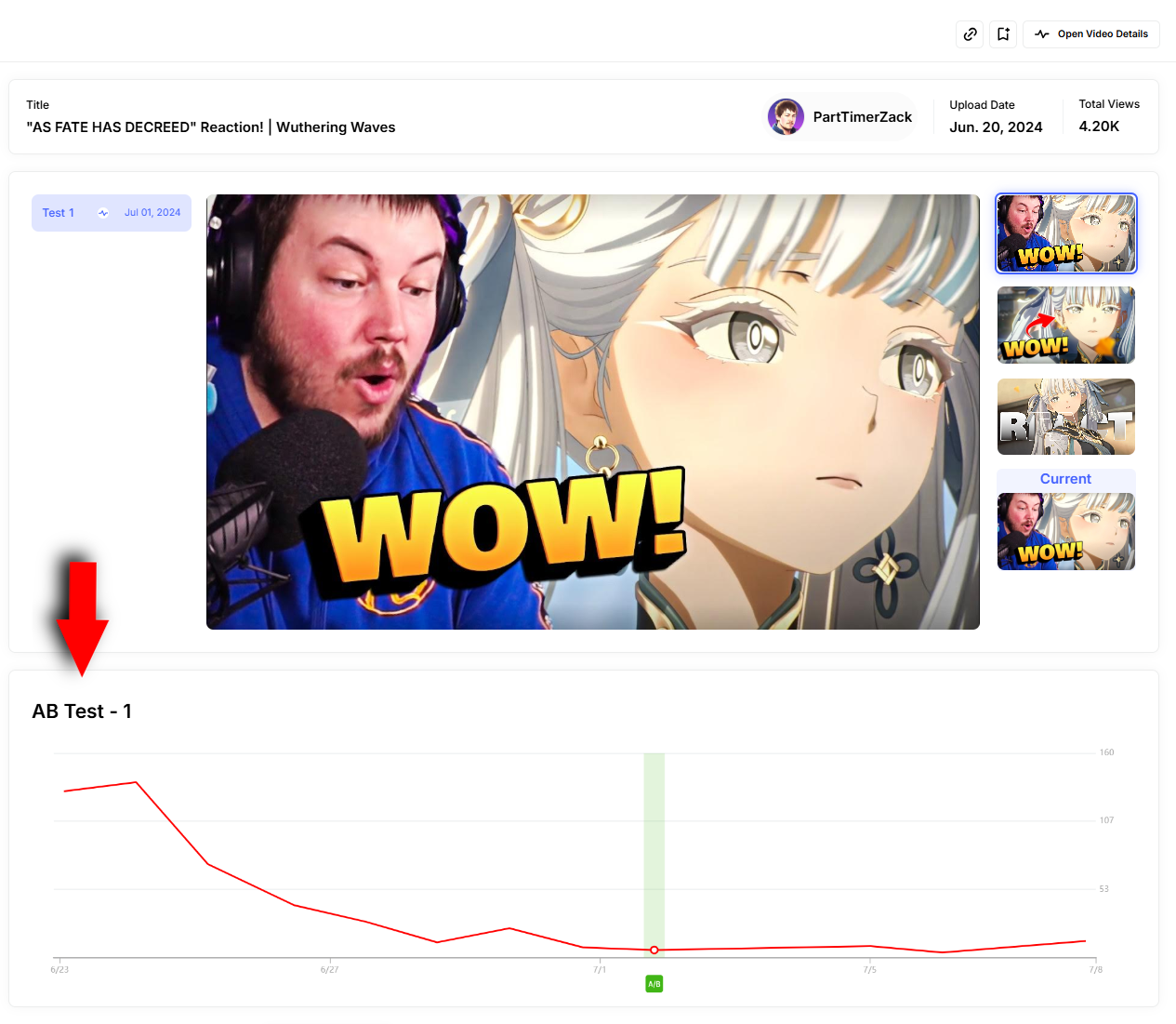Click the red data point on 7/2
This screenshot has height=1024, width=1176.
[654, 951]
